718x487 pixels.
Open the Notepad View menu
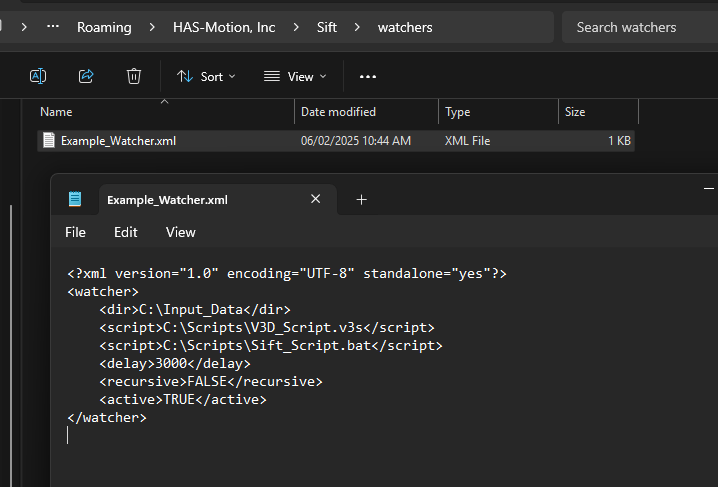tap(180, 233)
